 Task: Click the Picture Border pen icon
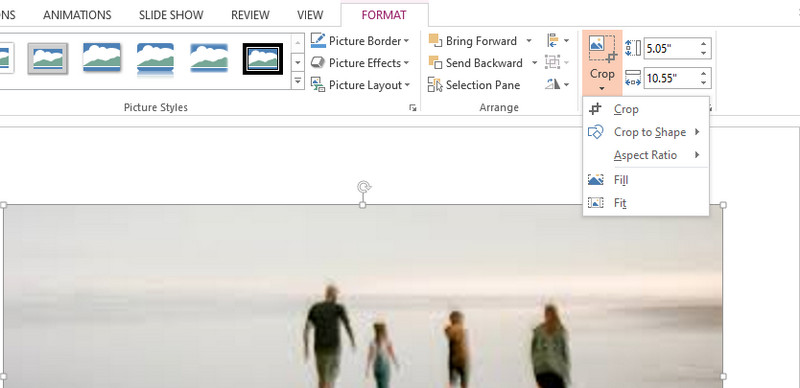coord(318,41)
